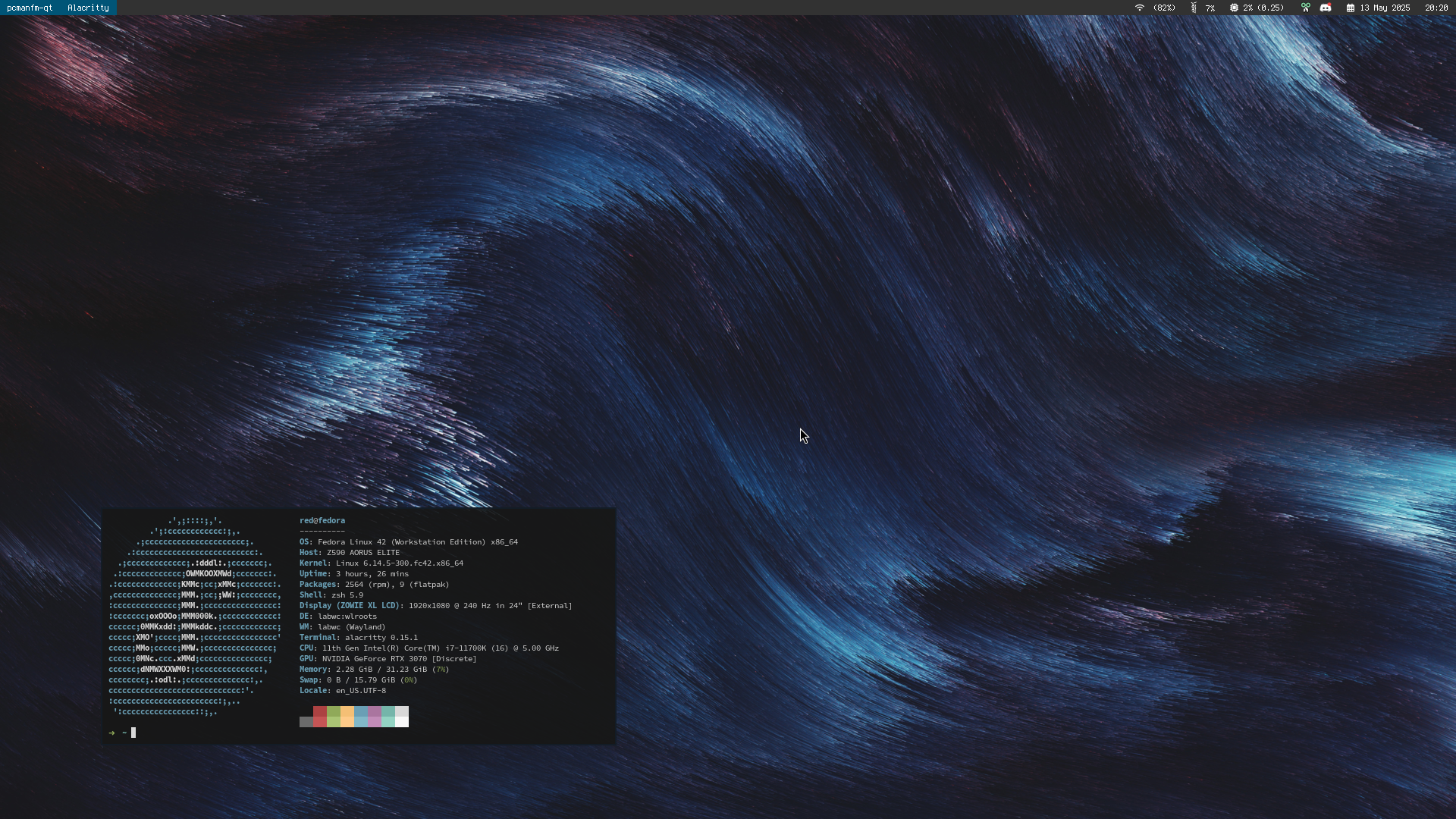Screen dimensions: 1456x819
Task: Open the green scissors screenshot tray icon
Action: click(1305, 8)
